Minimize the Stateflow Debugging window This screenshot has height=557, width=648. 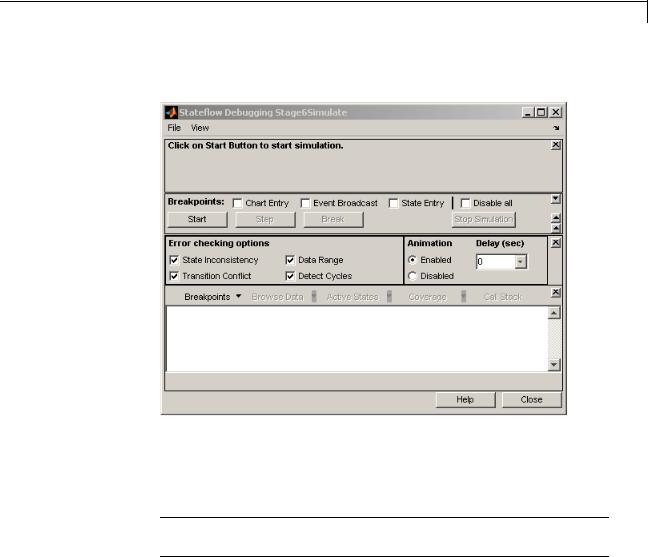527,112
